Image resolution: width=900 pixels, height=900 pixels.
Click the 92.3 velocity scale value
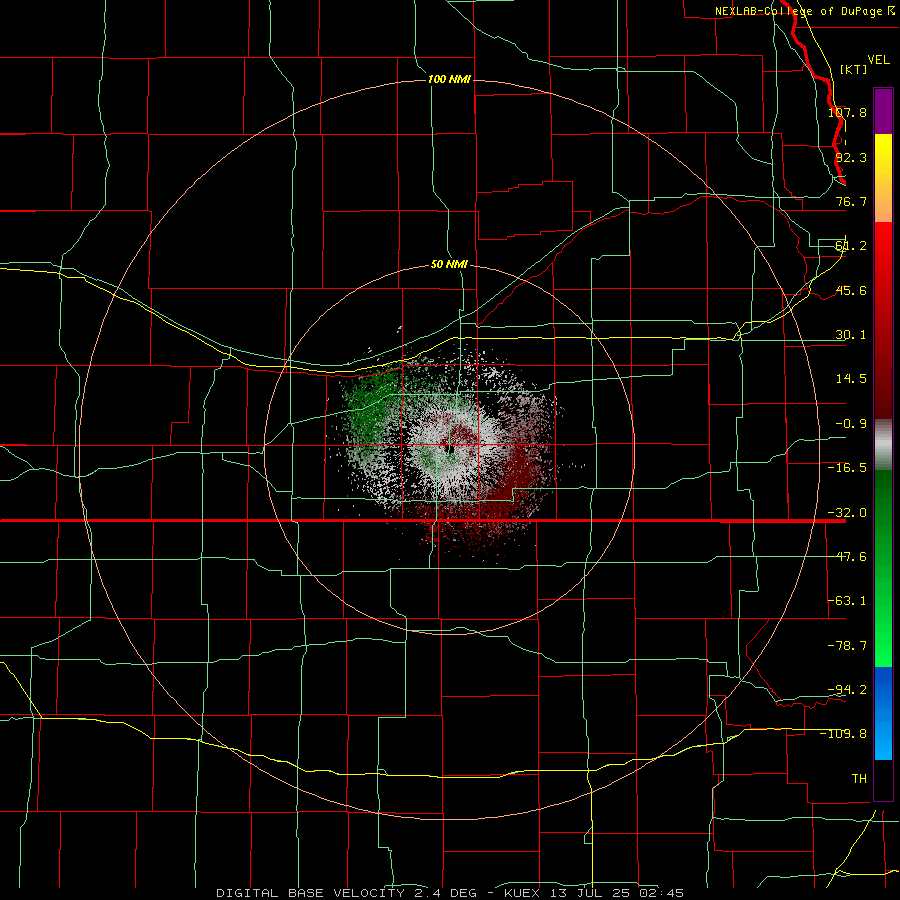pyautogui.click(x=851, y=157)
